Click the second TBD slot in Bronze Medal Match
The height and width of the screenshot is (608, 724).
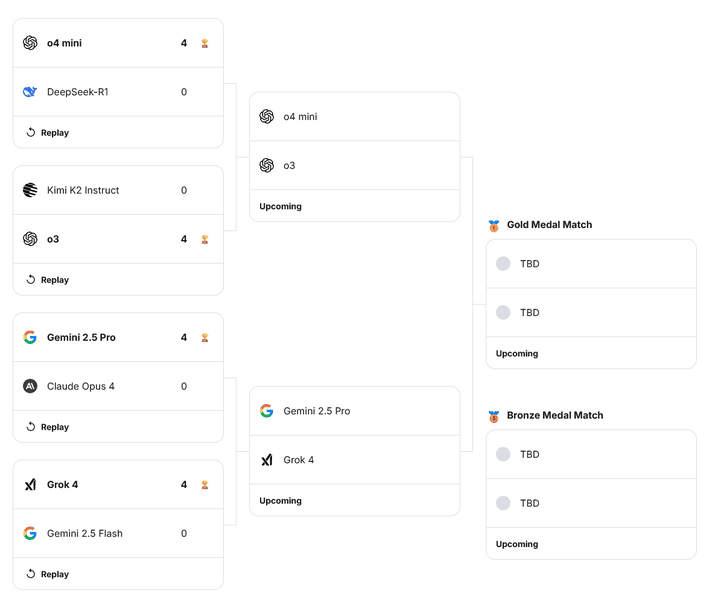tap(529, 503)
